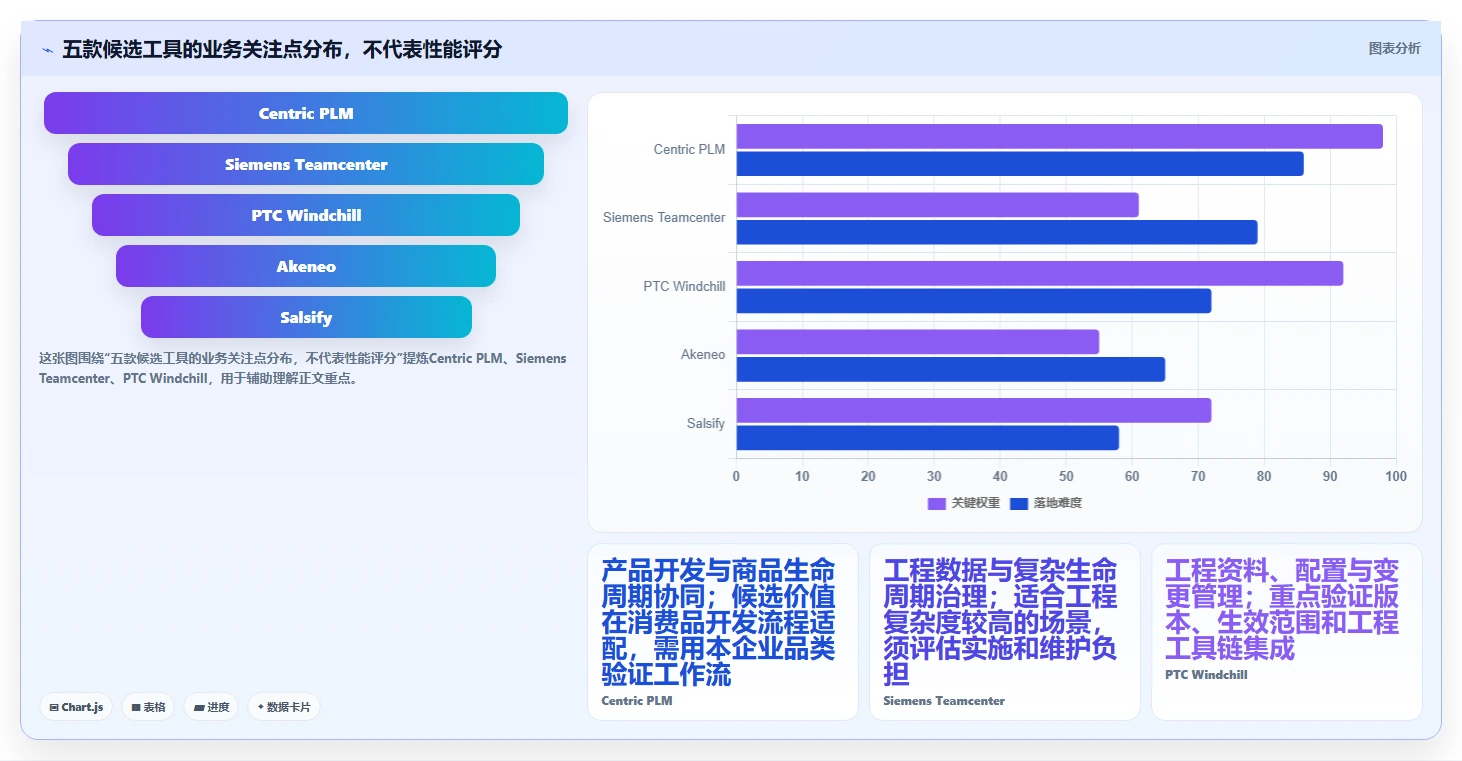Click the description paragraph starting 这张图围绕
The height and width of the screenshot is (761, 1462).
pos(303,368)
